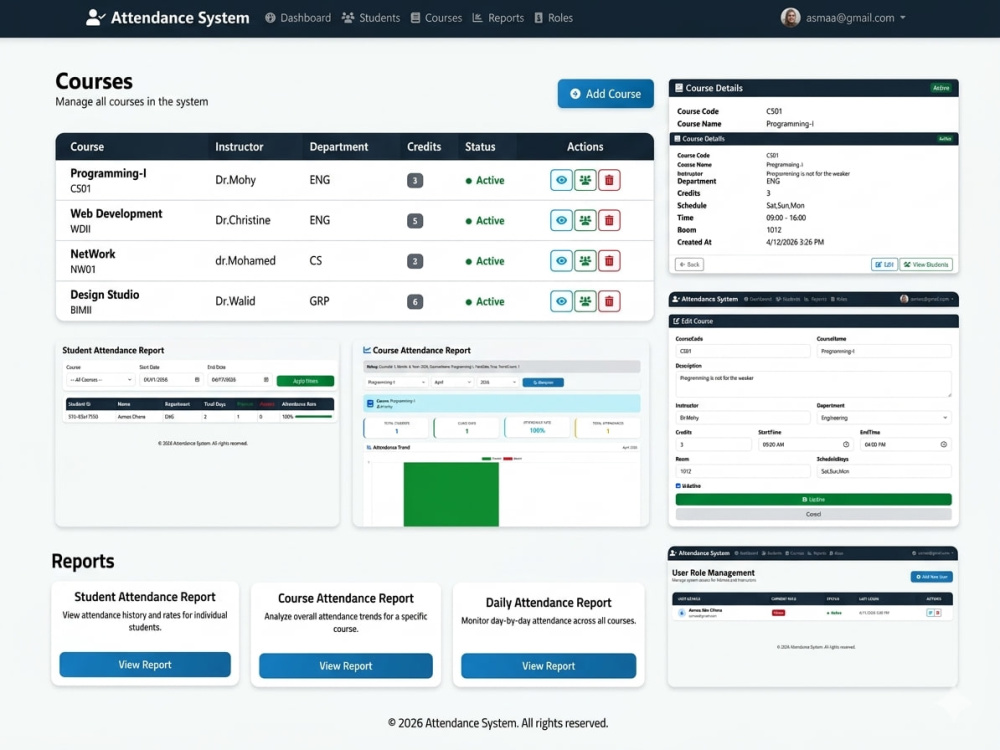
Task: Click the Start Date calendar icon
Action: [196, 379]
